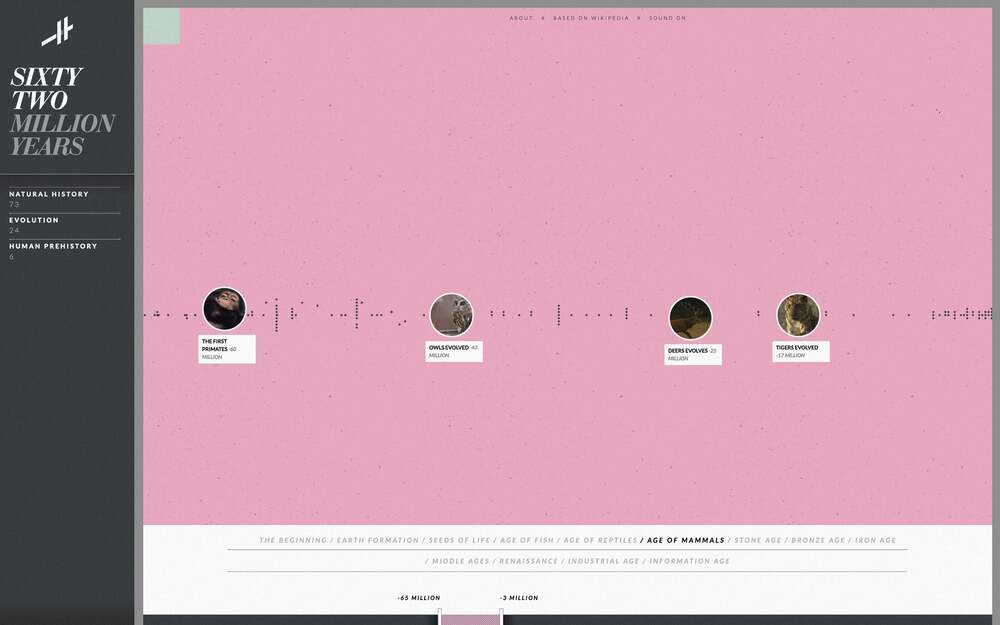Open the Based on Wikipedia link
The height and width of the screenshot is (625, 1000).
coord(591,18)
